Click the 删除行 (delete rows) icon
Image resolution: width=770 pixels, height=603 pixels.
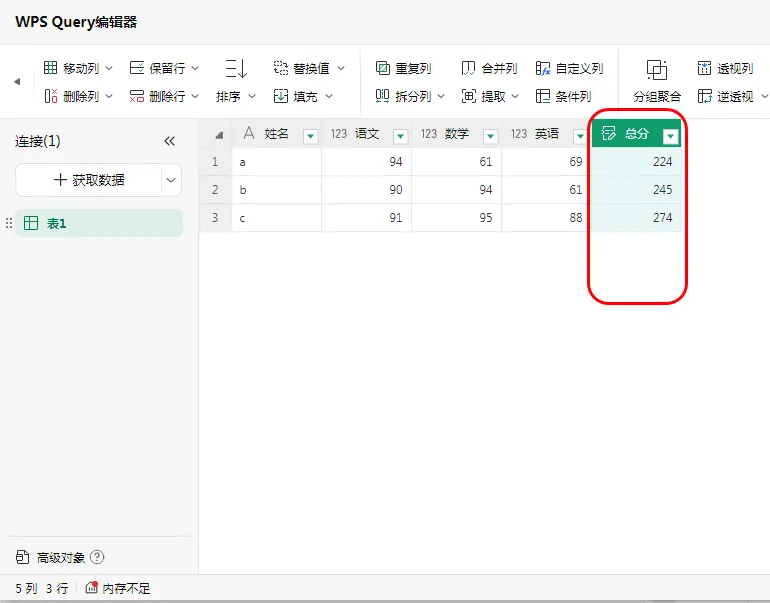coord(137,96)
